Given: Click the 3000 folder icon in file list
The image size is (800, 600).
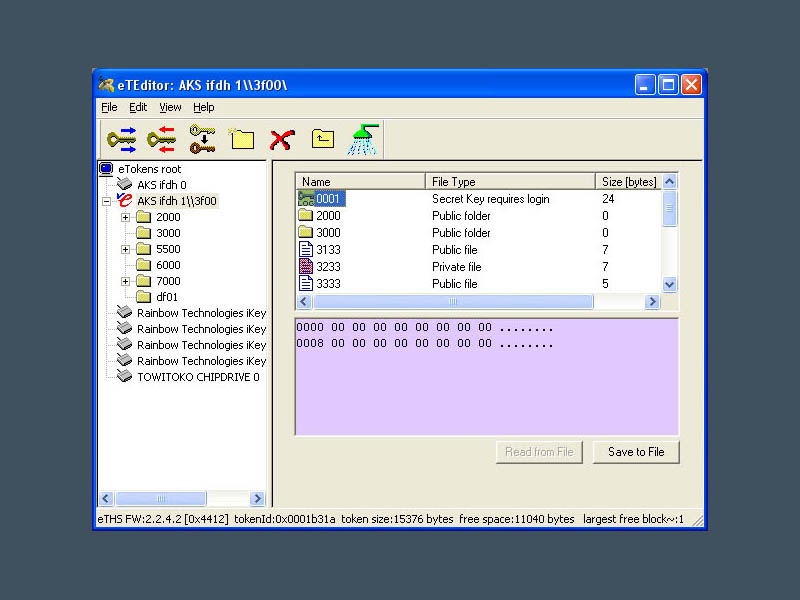Looking at the screenshot, I should 306,232.
